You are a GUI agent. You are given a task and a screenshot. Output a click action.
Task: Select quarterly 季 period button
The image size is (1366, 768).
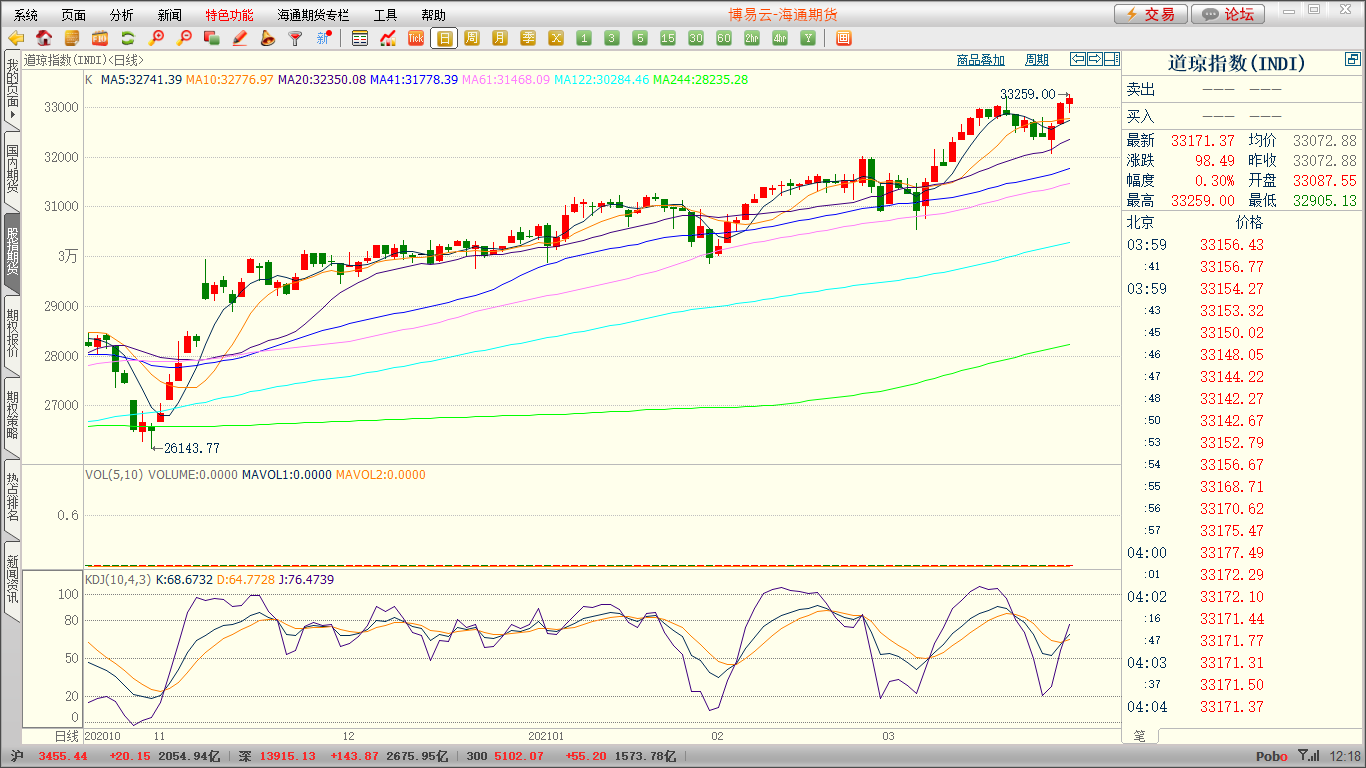[x=528, y=39]
